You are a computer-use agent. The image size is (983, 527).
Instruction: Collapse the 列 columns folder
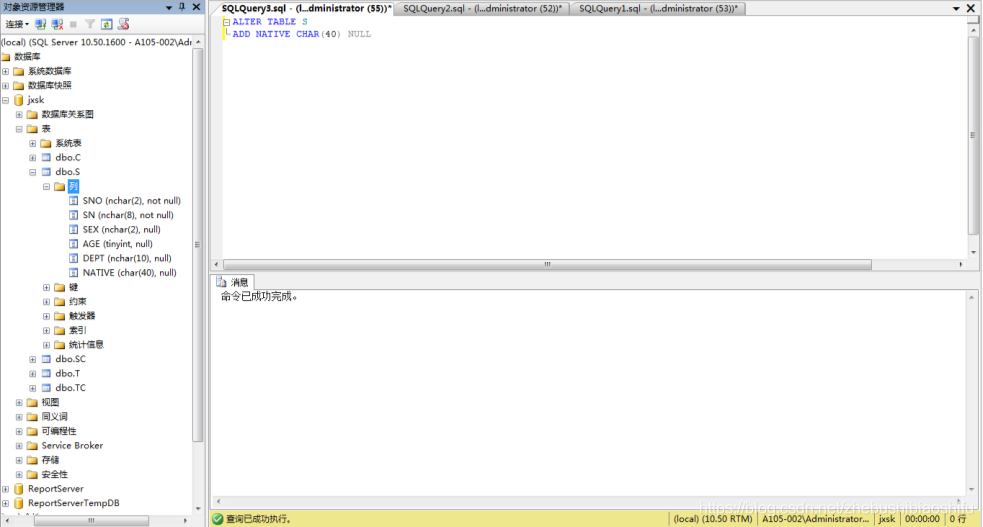(x=47, y=187)
